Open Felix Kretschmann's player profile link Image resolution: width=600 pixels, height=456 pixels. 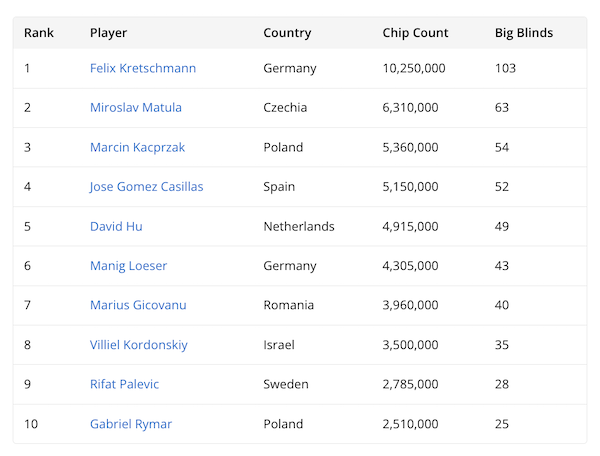[143, 69]
